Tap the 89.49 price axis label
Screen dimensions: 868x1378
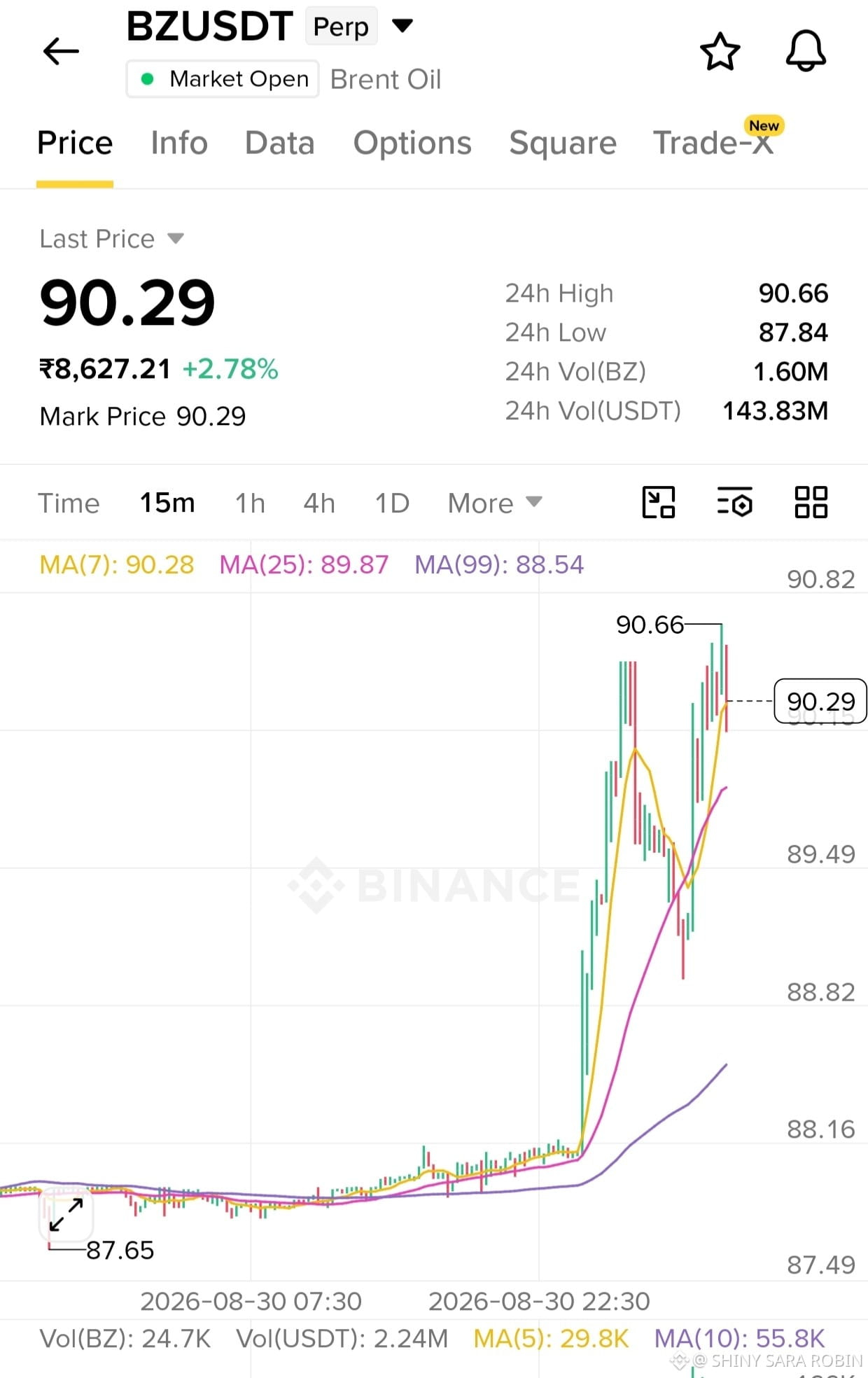click(x=820, y=854)
